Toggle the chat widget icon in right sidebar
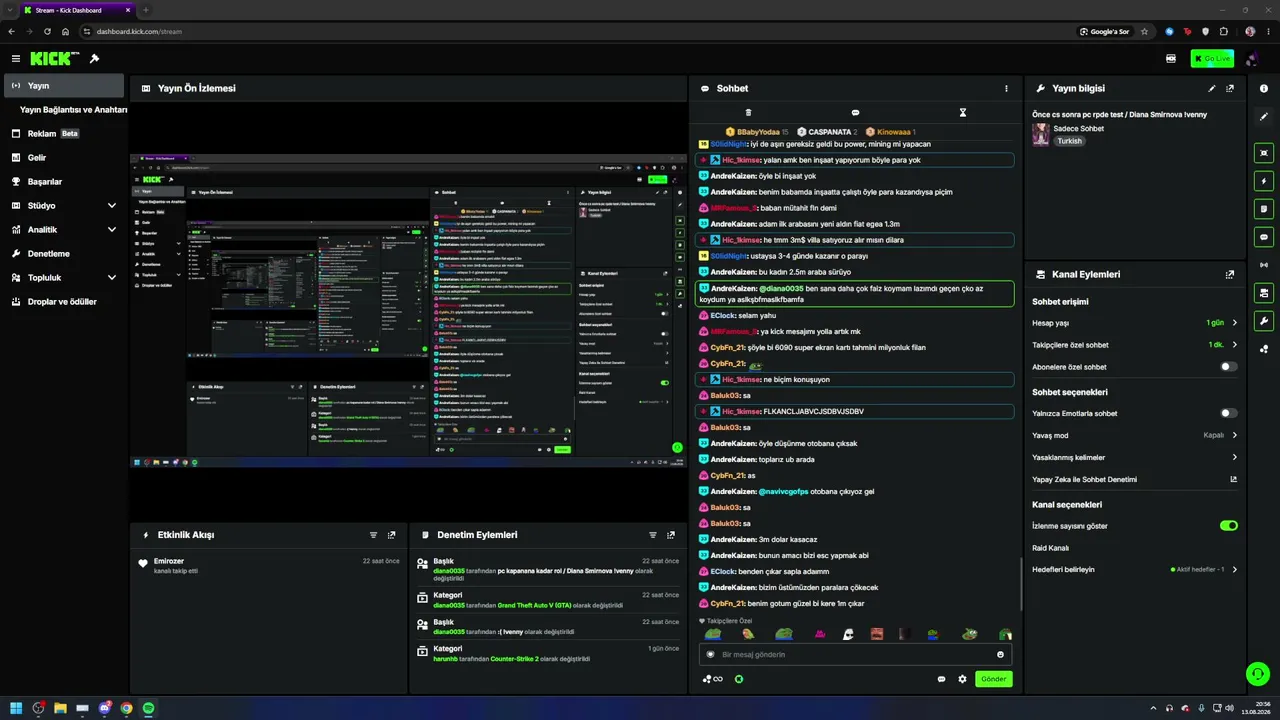Viewport: 1280px width, 720px height. pyautogui.click(x=1264, y=237)
